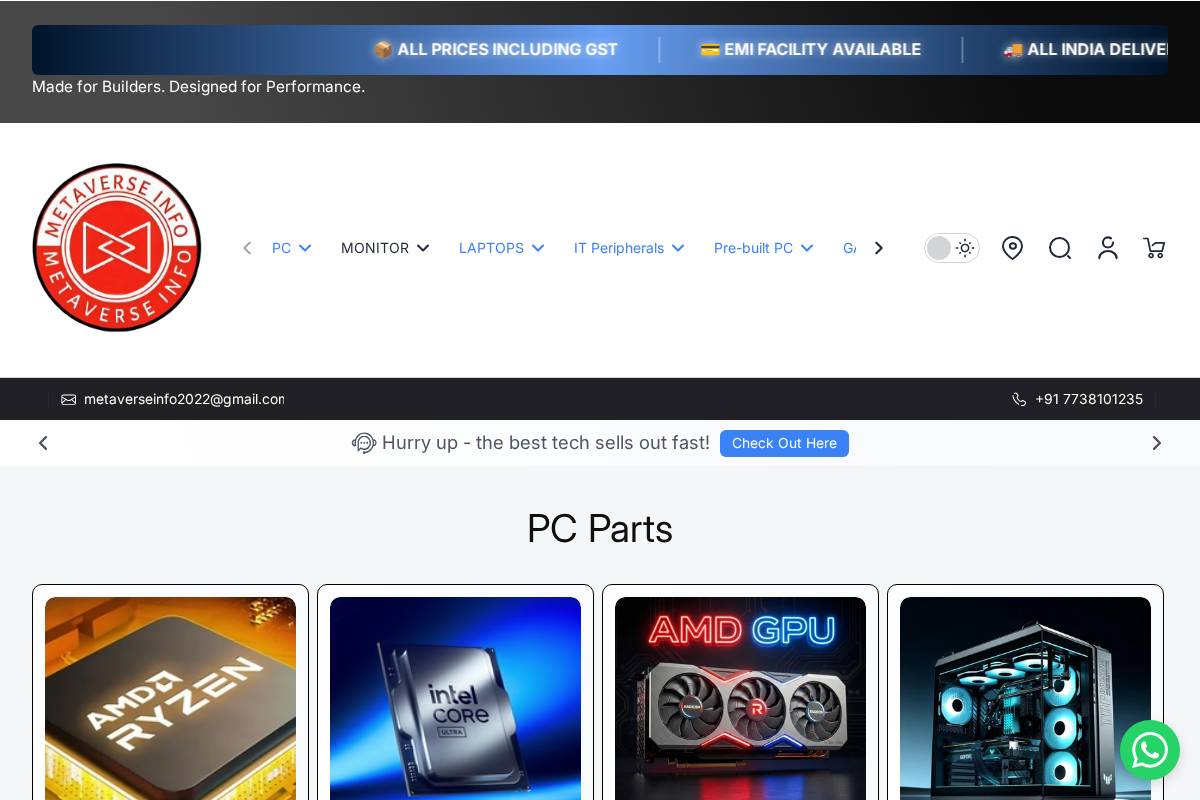Open WhatsApp chat bubble

pyautogui.click(x=1150, y=750)
